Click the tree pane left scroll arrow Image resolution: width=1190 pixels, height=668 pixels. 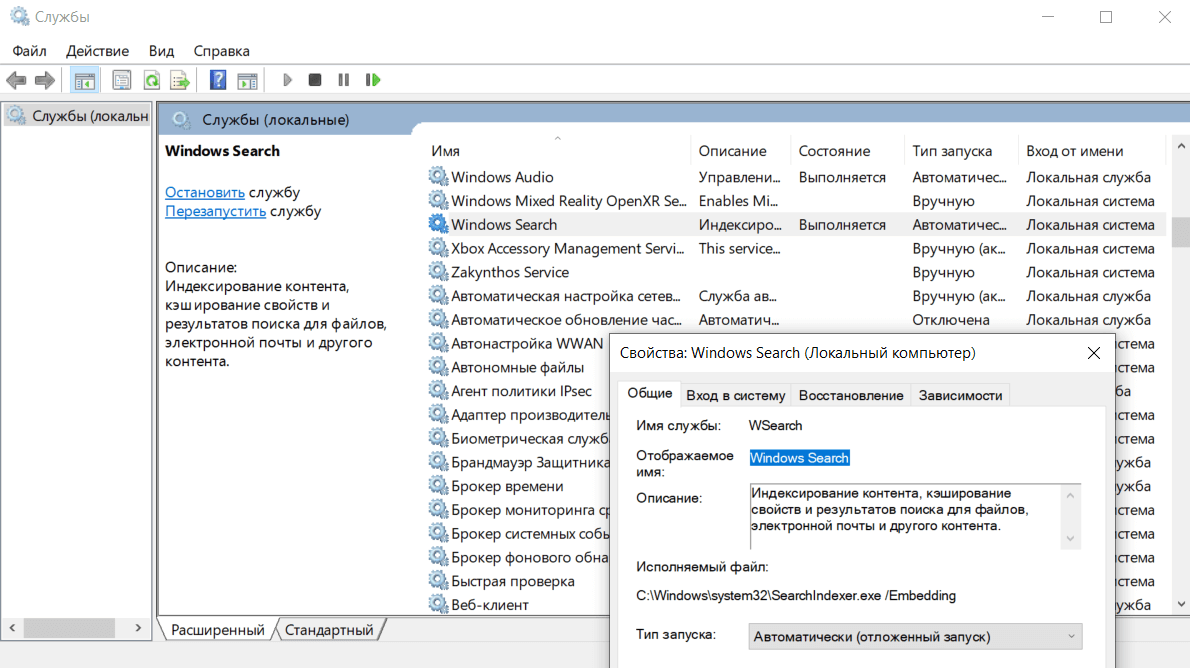coord(12,628)
